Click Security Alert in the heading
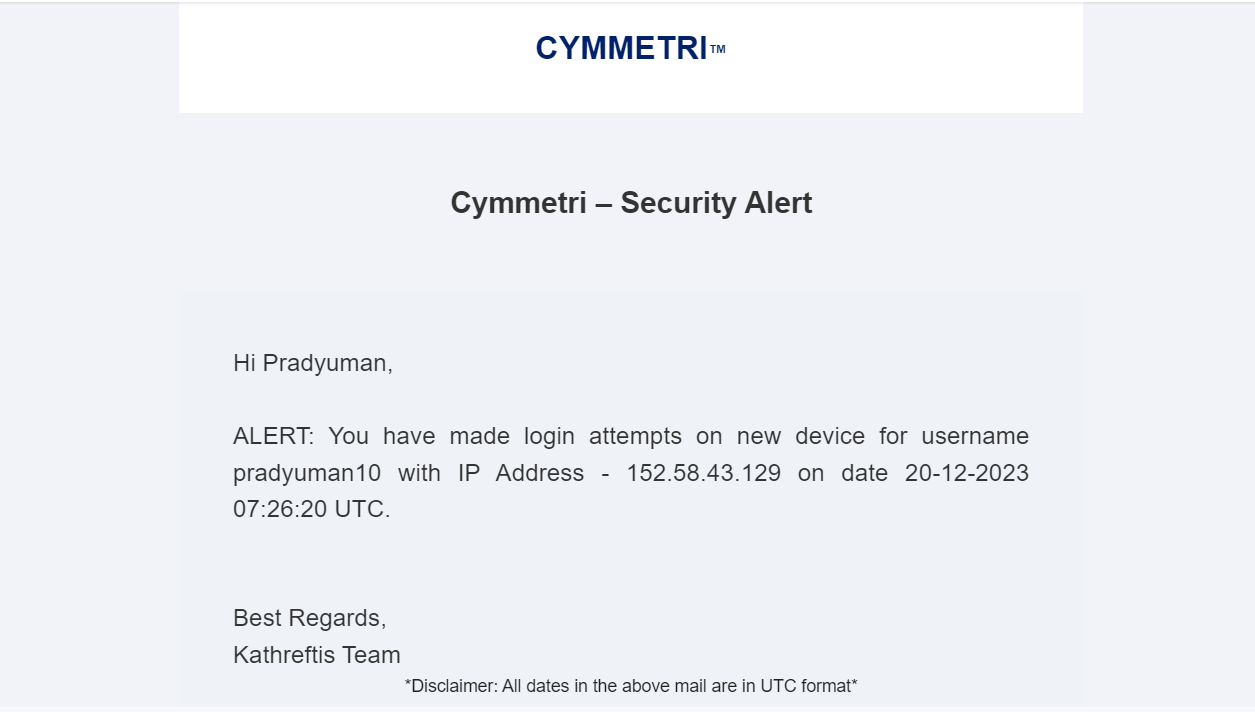Viewport: 1255px width, 712px height. (716, 203)
